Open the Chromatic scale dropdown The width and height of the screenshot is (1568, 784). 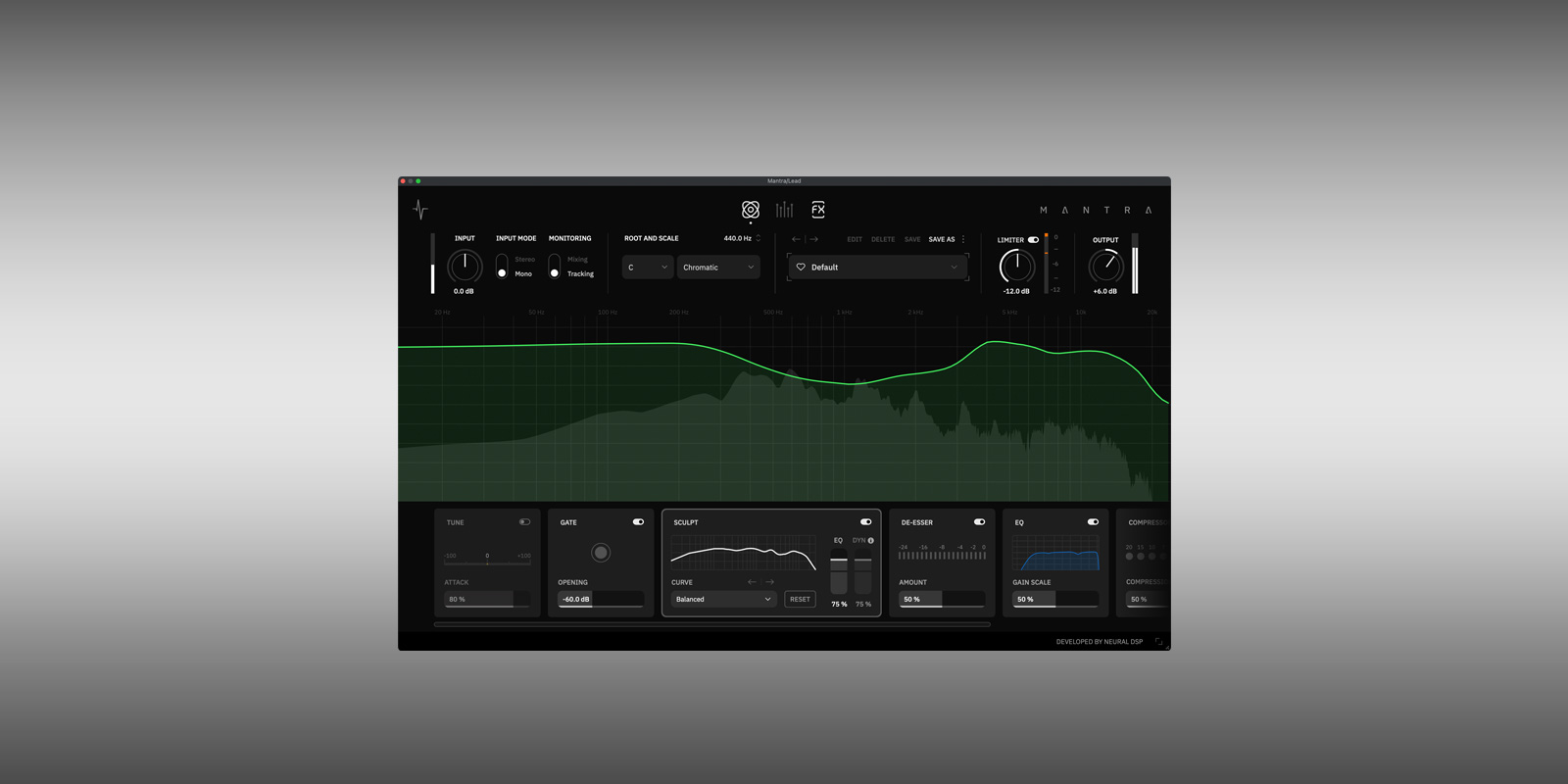point(718,267)
